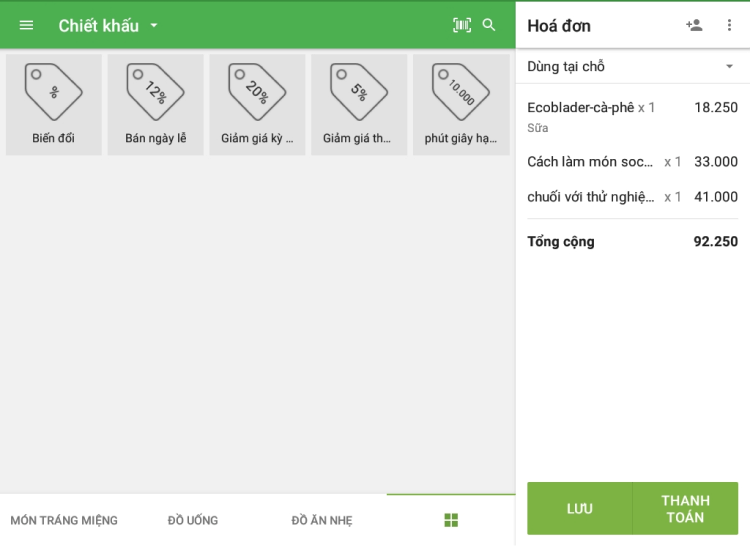Viewport: 750px width, 546px height.
Task: Open the Dùng tại chỗ dining option dropdown
Action: [632, 66]
